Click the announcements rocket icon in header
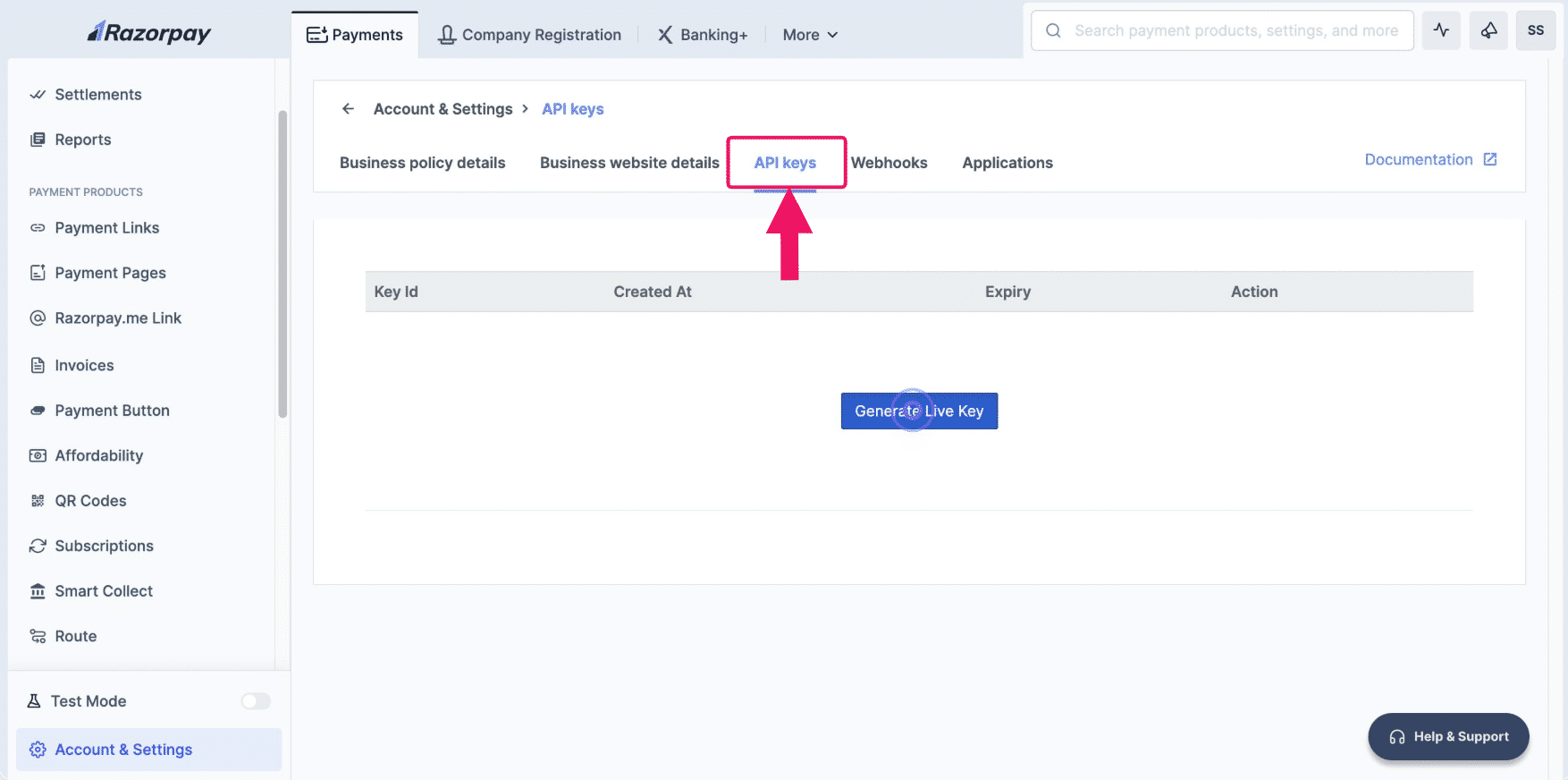This screenshot has height=780, width=1568. coord(1488,30)
